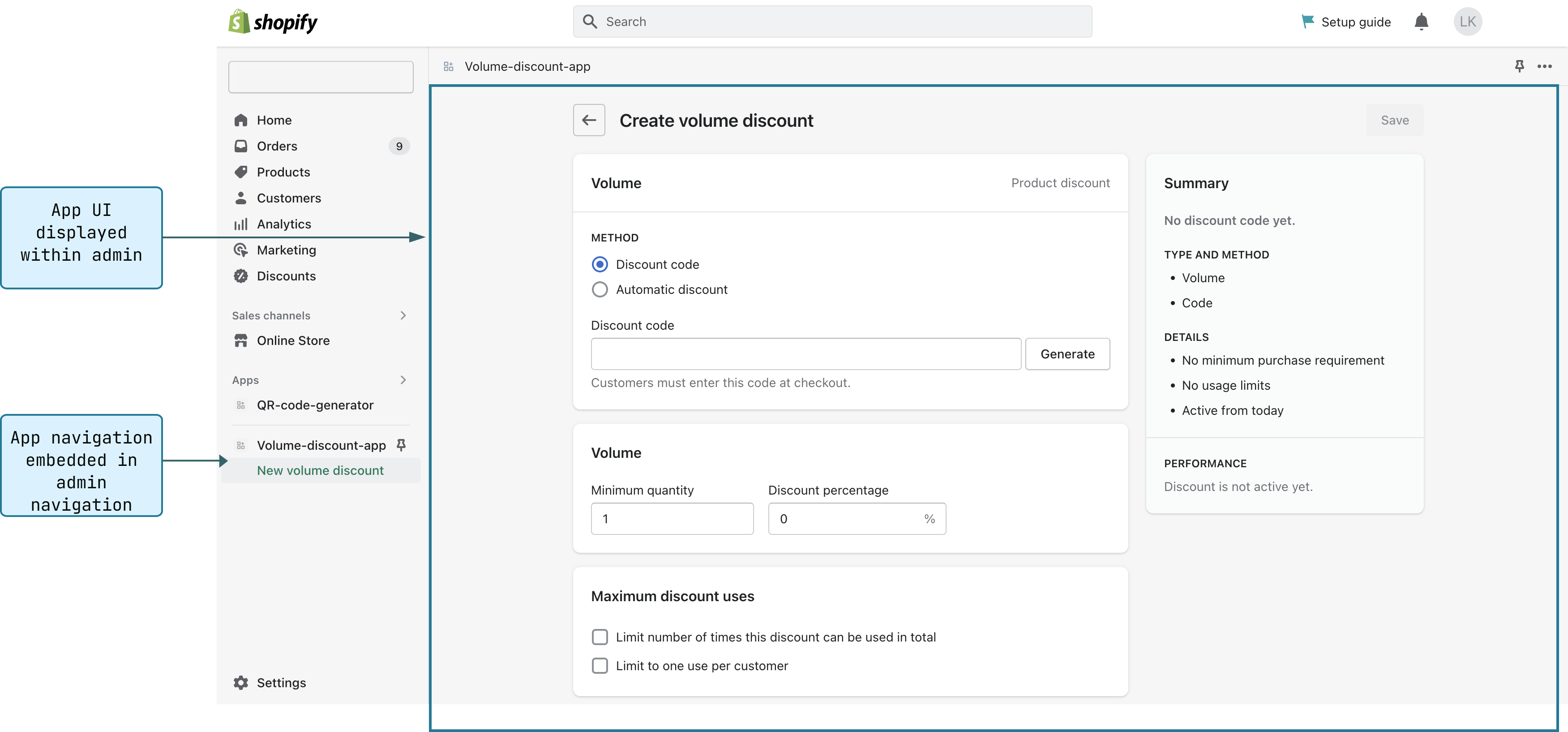The image size is (1568, 732).
Task: Click the Orders inbox icon
Action: (x=241, y=146)
